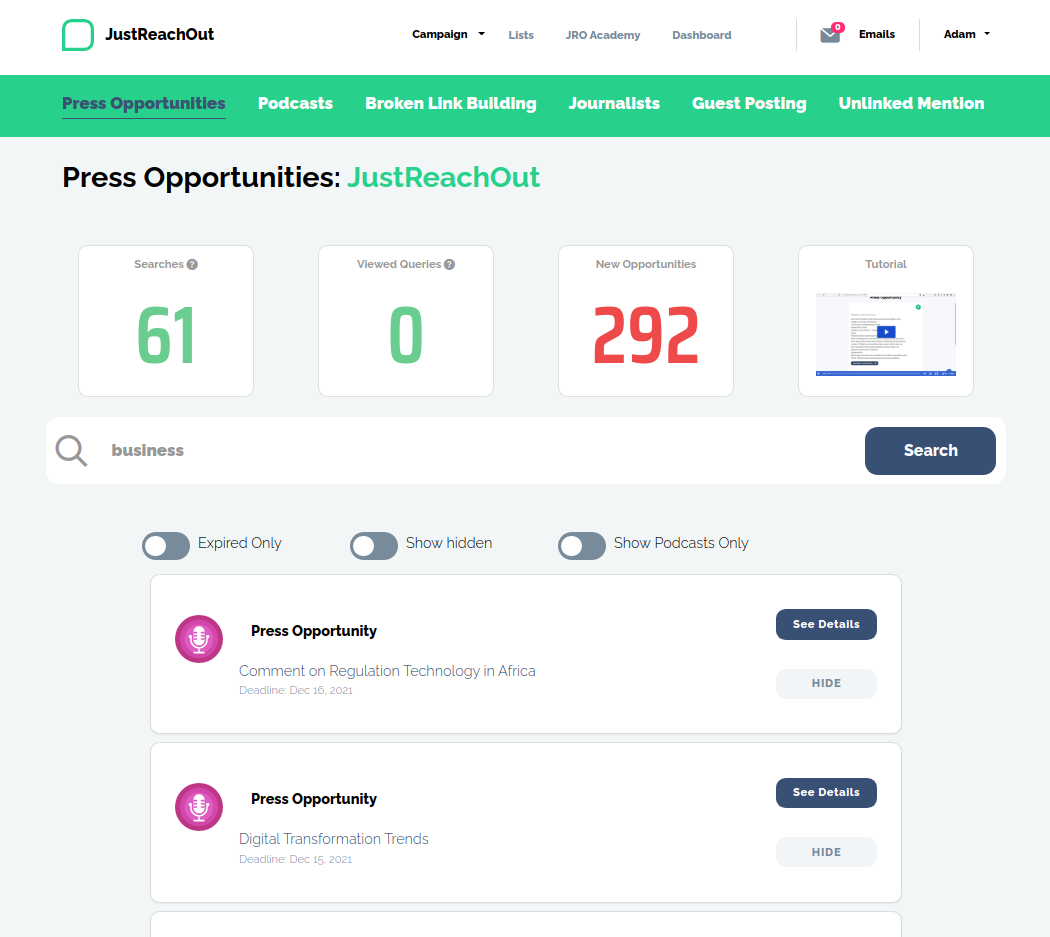Switch to the Podcasts tab
Image resolution: width=1050 pixels, height=937 pixels.
tap(295, 104)
